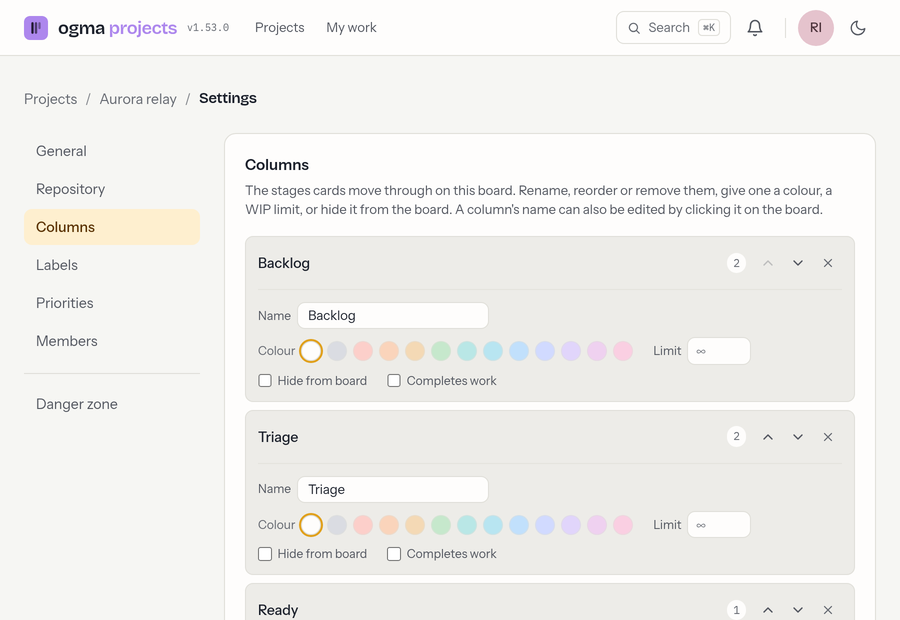The image size is (900, 620).
Task: Pick the grey colour swatch for Backlog
Action: (x=337, y=351)
